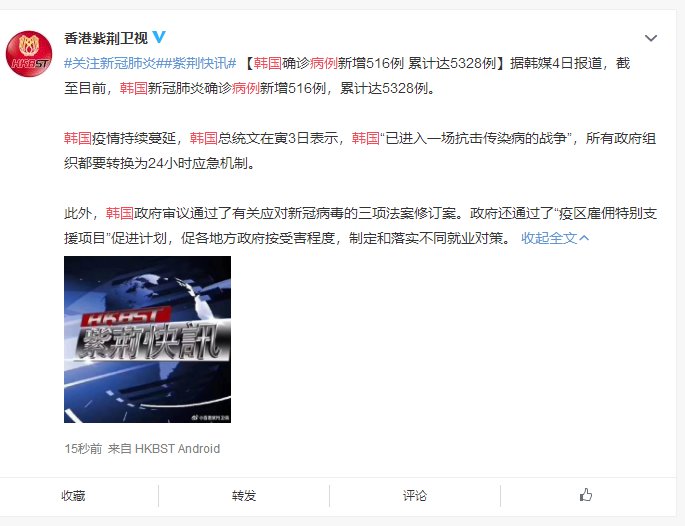Screen dimensions: 685x526
Task: Click the blue verified badge icon
Action: pos(159,37)
